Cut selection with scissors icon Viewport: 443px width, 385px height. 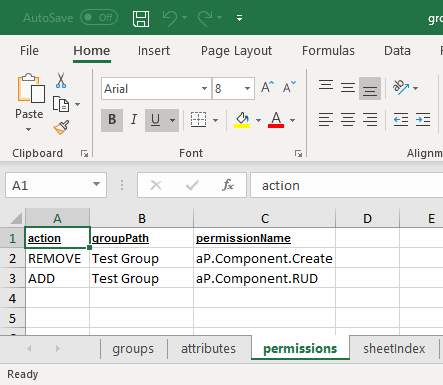tap(61, 80)
